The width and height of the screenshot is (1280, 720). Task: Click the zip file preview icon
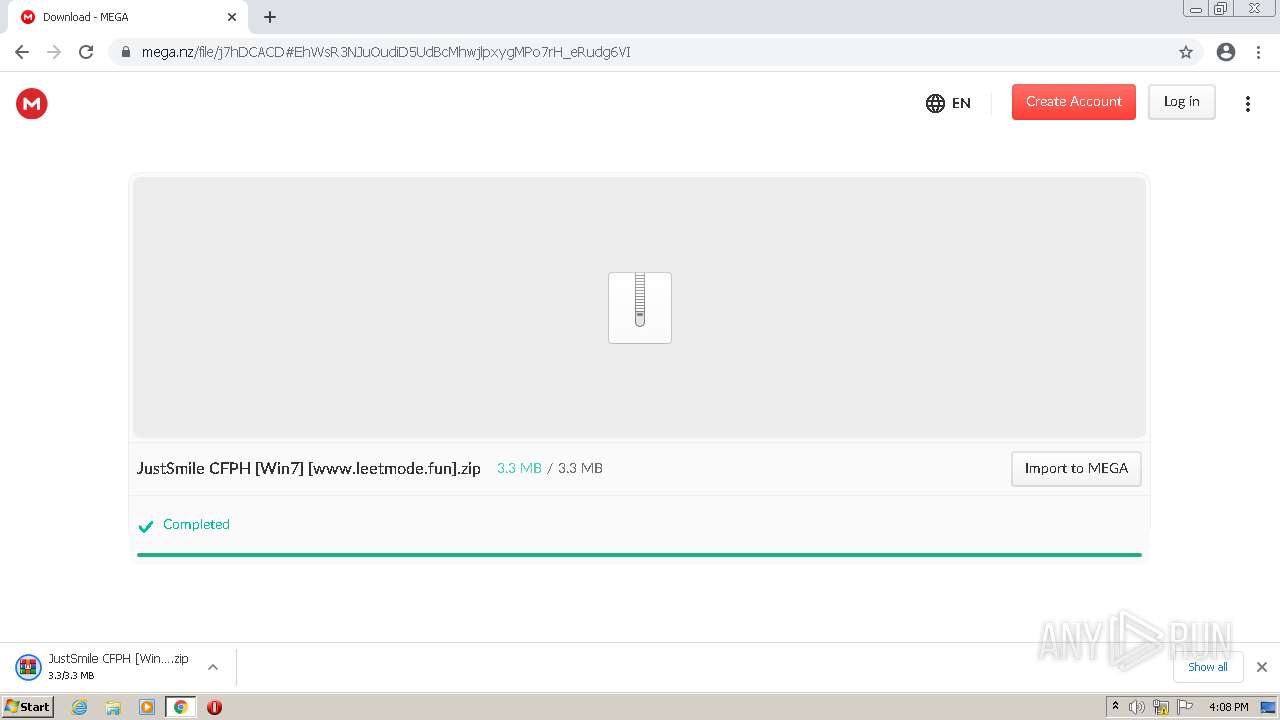pyautogui.click(x=640, y=308)
